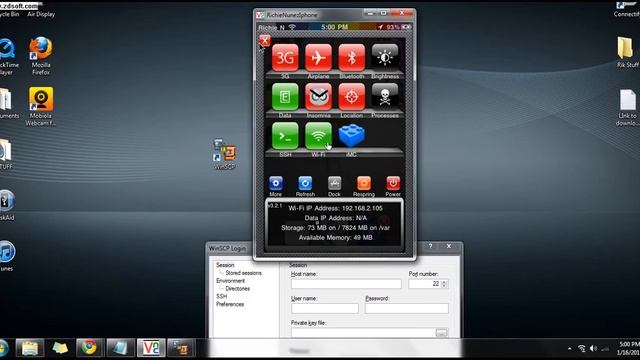Toggle the Insomnia switch

(318, 97)
